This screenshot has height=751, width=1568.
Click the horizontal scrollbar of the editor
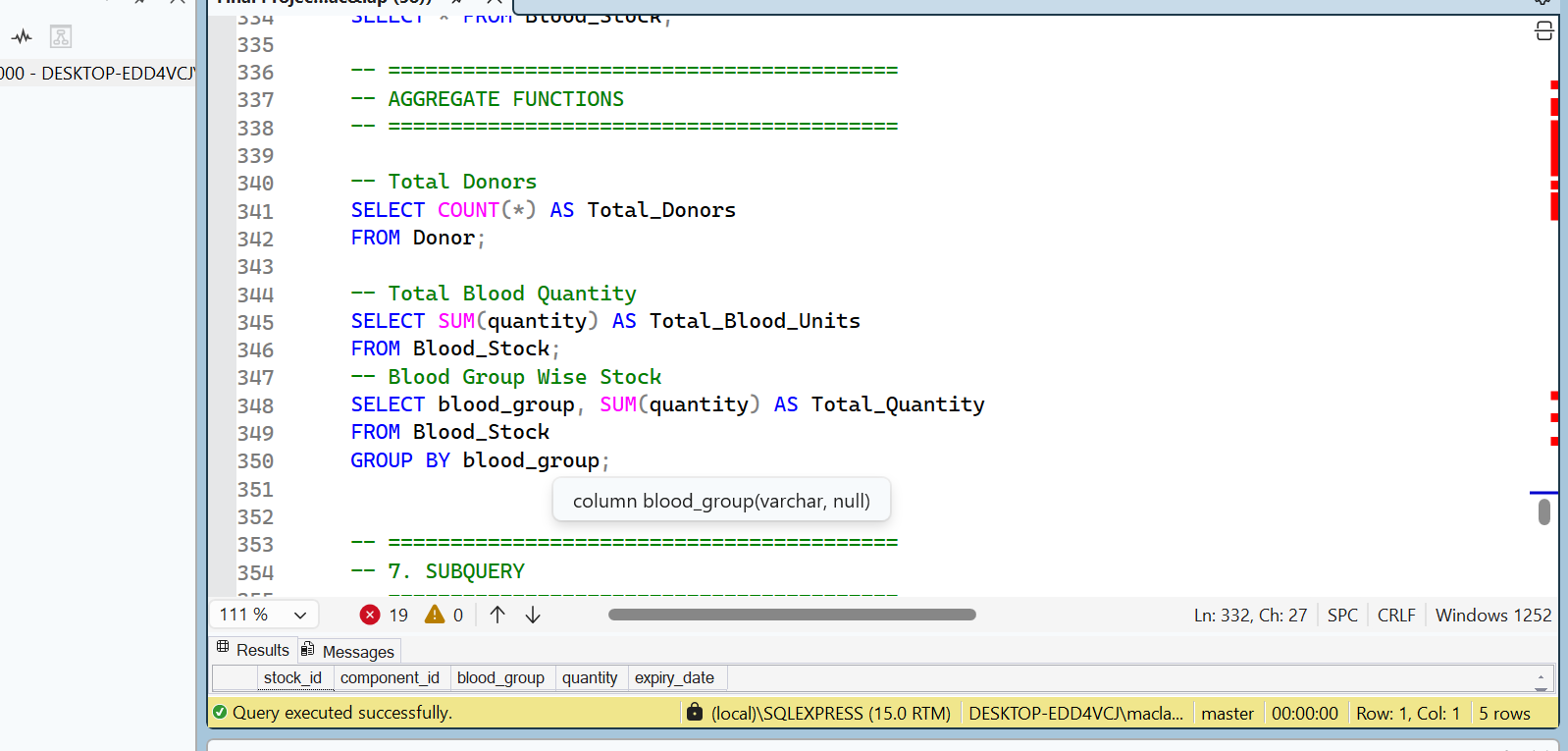coord(792,615)
